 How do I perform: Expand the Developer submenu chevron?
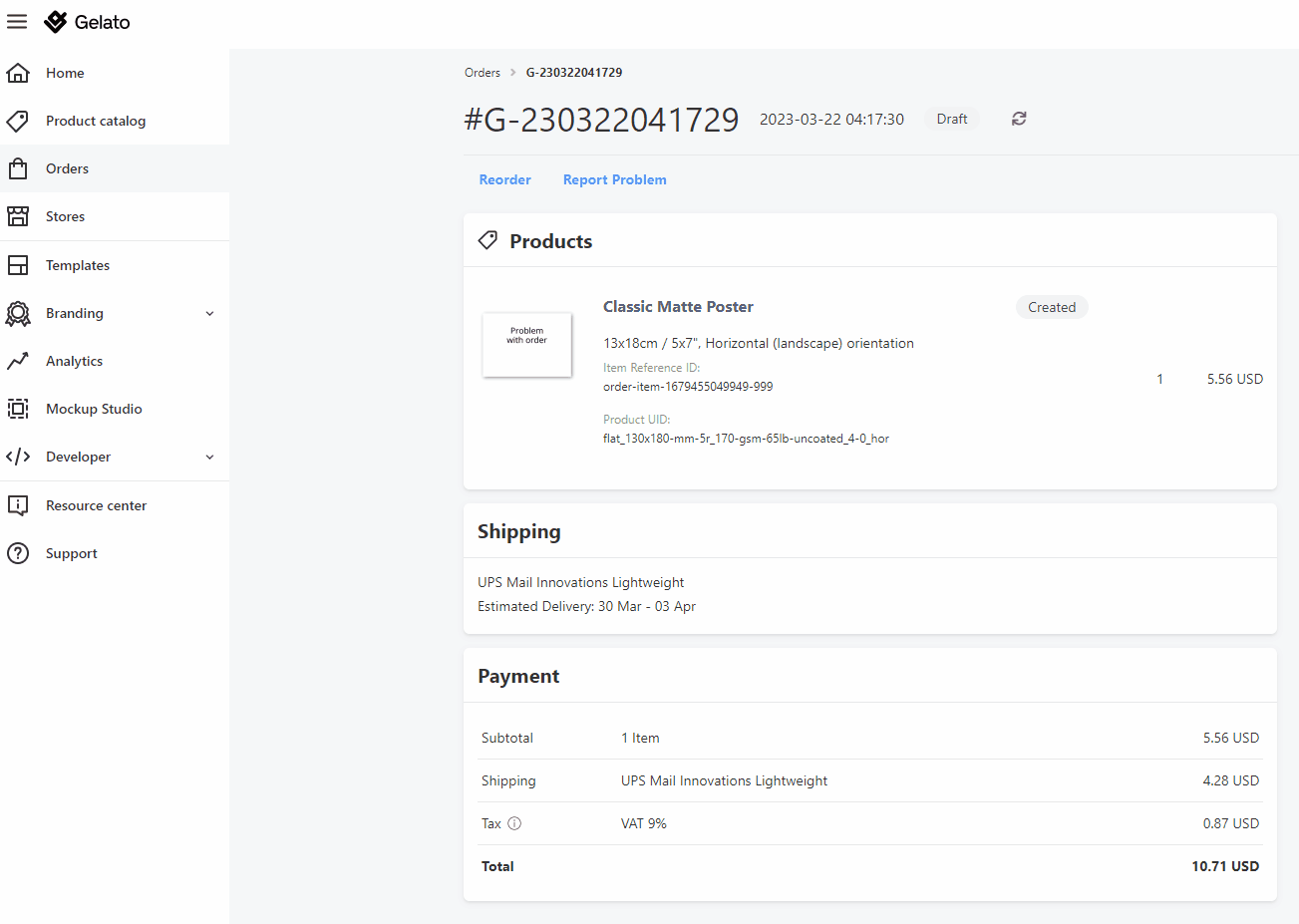click(x=209, y=457)
